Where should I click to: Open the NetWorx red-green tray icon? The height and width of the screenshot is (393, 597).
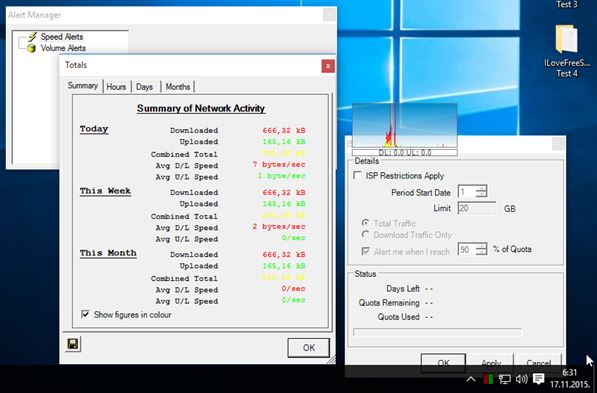[488, 379]
